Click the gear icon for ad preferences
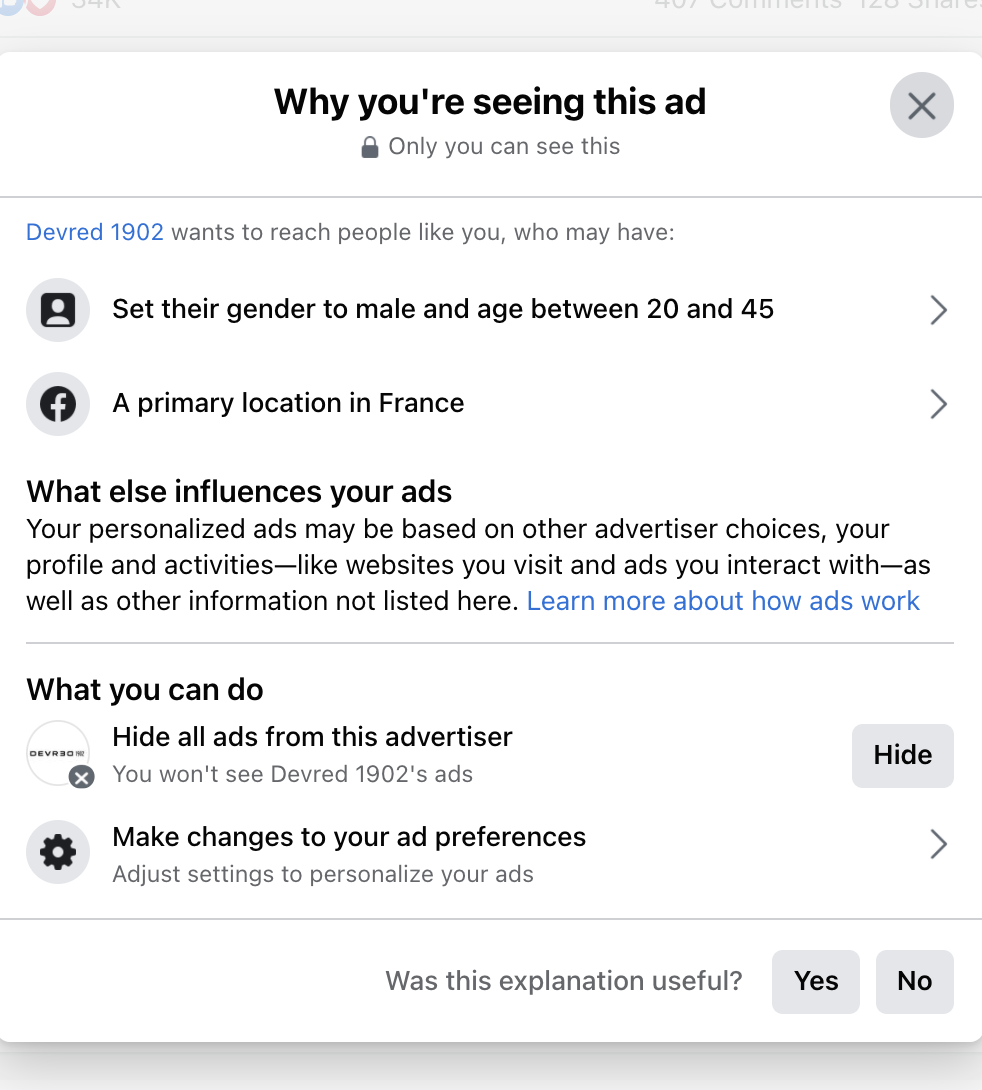This screenshot has width=982, height=1090. [58, 852]
